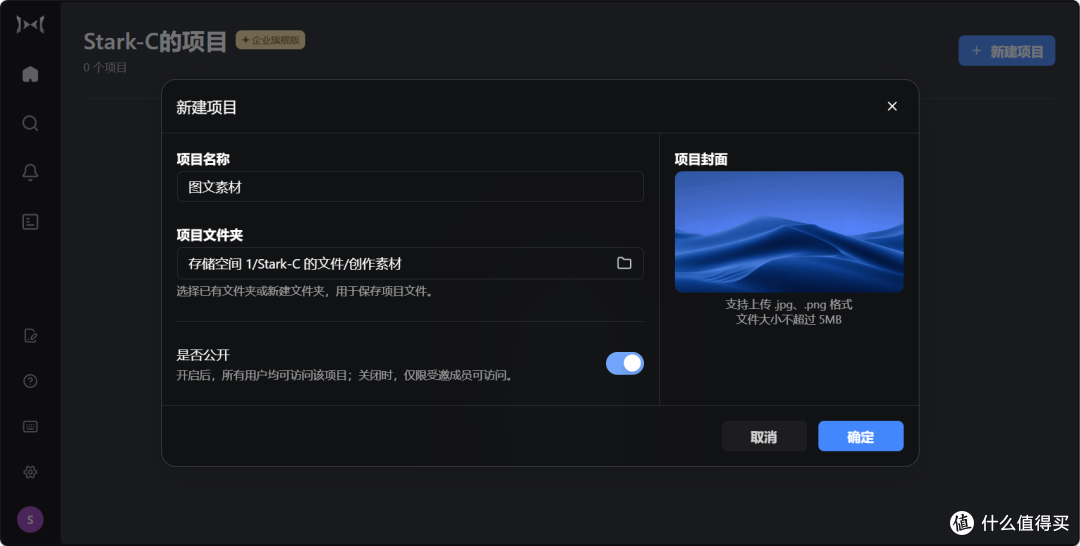Turn off the 是否公开 switch
This screenshot has width=1080, height=546.
click(625, 364)
